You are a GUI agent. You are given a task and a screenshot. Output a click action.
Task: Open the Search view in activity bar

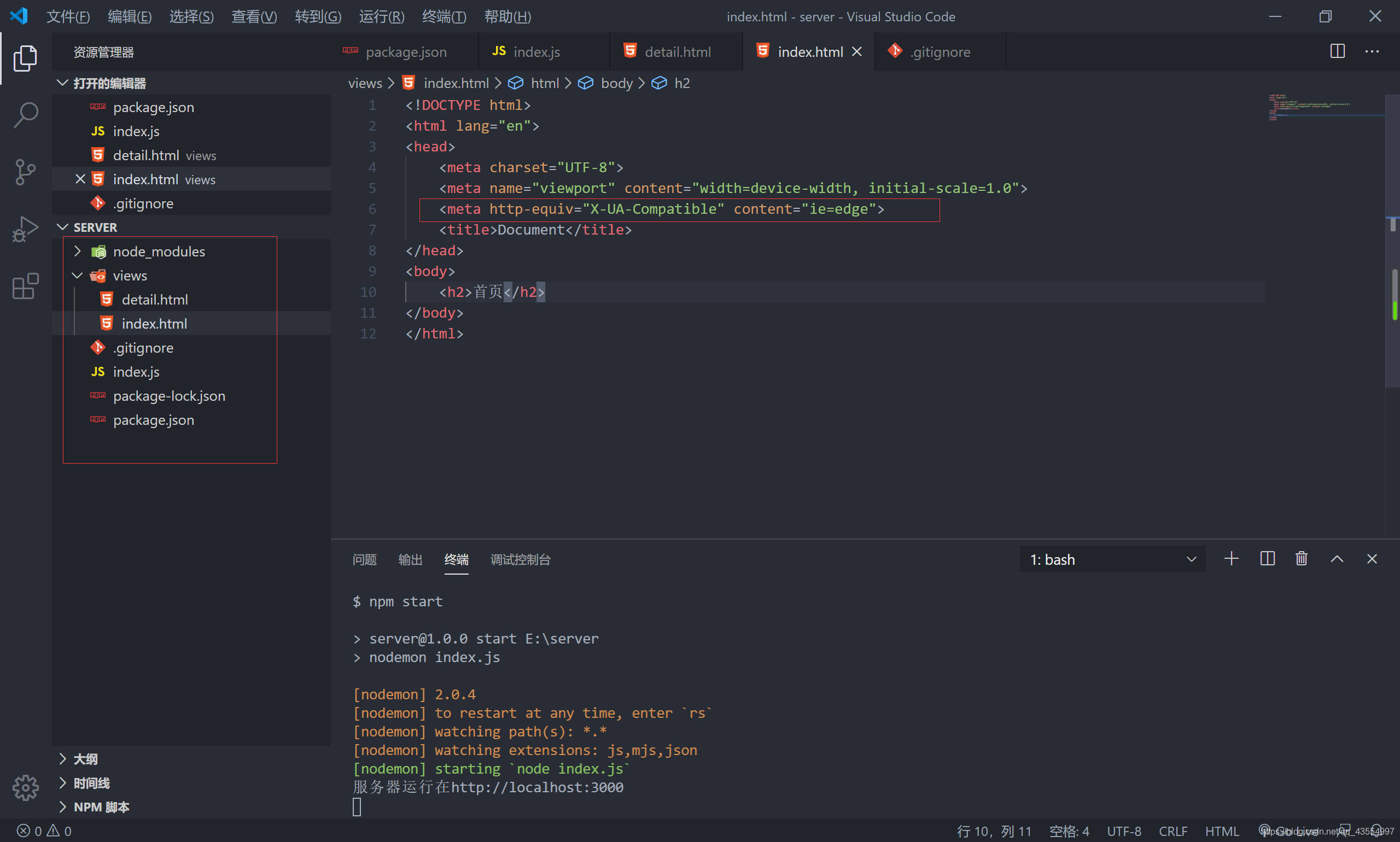[x=26, y=115]
